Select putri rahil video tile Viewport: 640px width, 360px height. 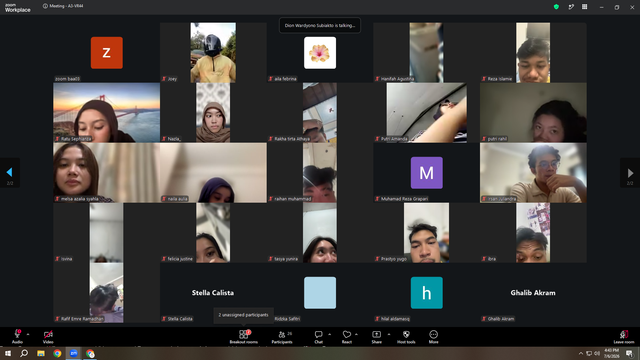coord(533,113)
